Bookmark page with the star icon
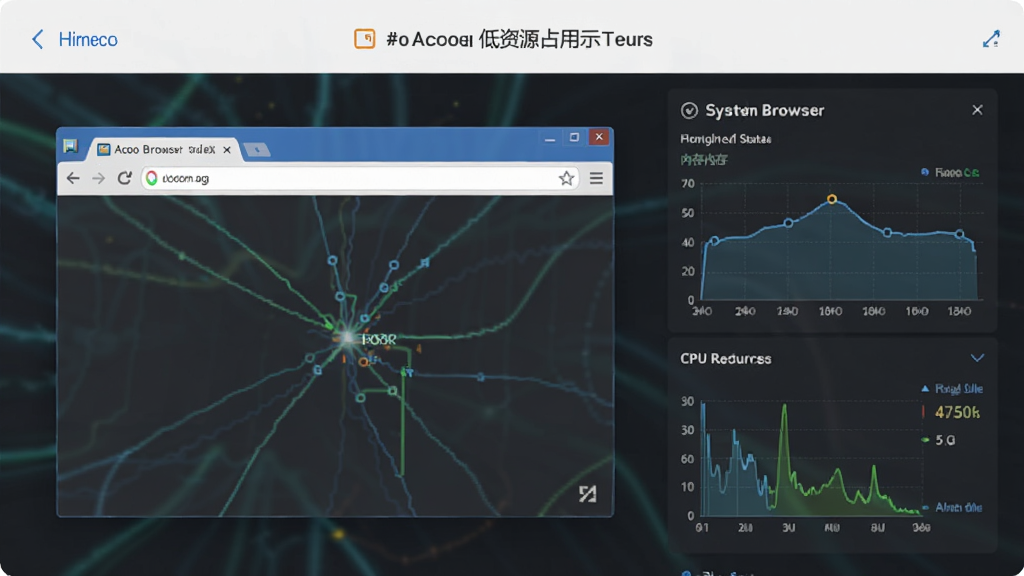1024x576 pixels. [566, 178]
